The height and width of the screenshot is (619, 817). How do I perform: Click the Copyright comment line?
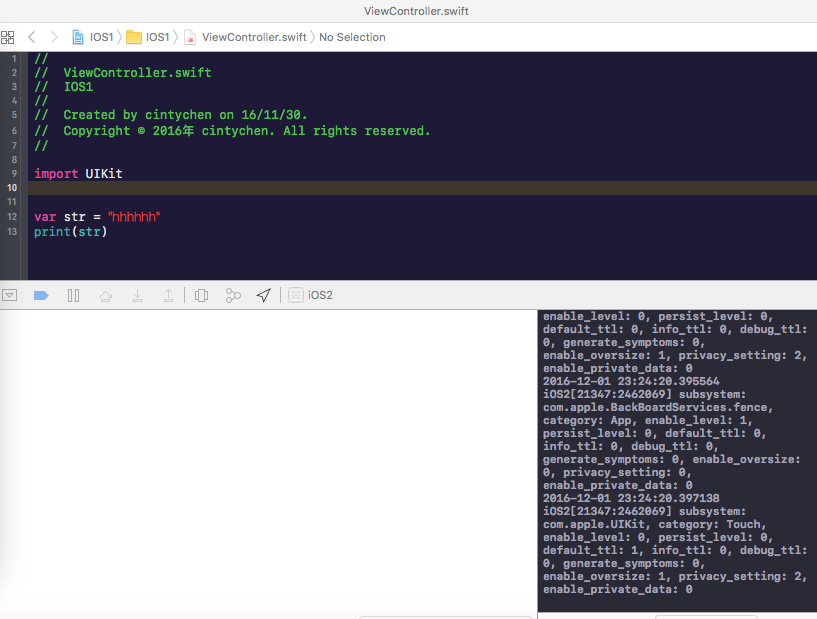(232, 131)
